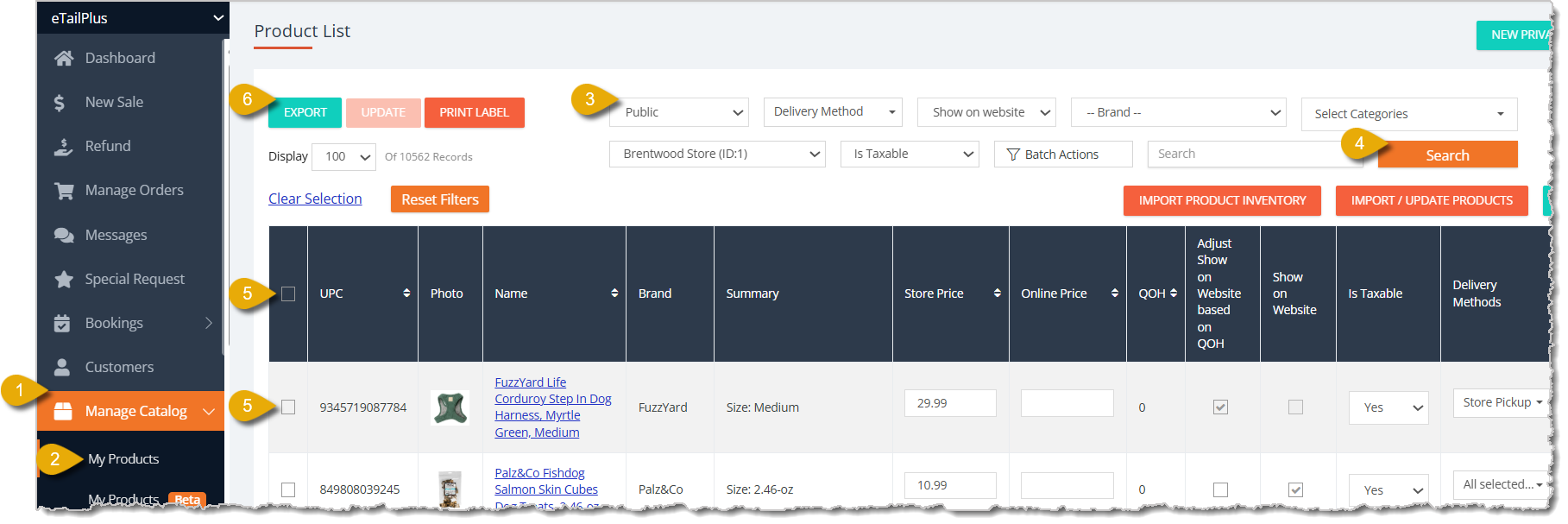Click the Reset Filters button
The image size is (1568, 524).
[439, 199]
